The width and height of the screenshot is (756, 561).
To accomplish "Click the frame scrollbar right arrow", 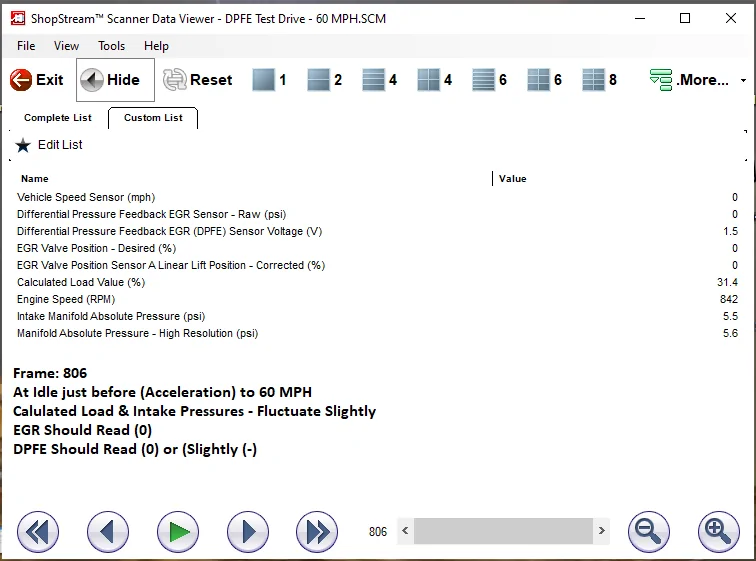I will point(602,531).
